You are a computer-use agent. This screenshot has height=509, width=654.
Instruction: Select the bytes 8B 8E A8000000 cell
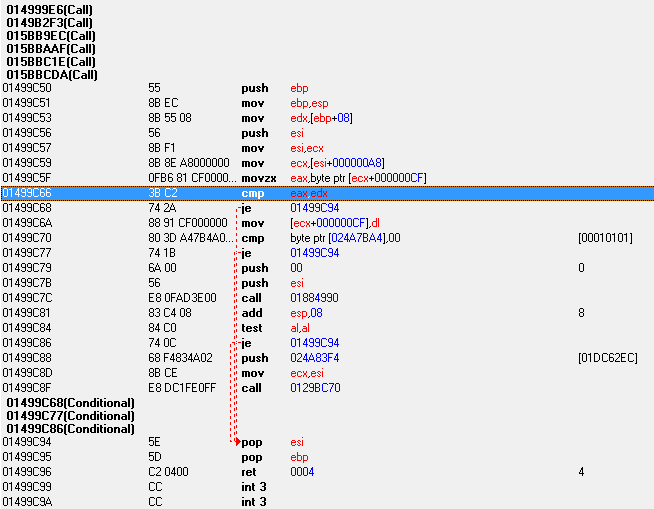189,163
